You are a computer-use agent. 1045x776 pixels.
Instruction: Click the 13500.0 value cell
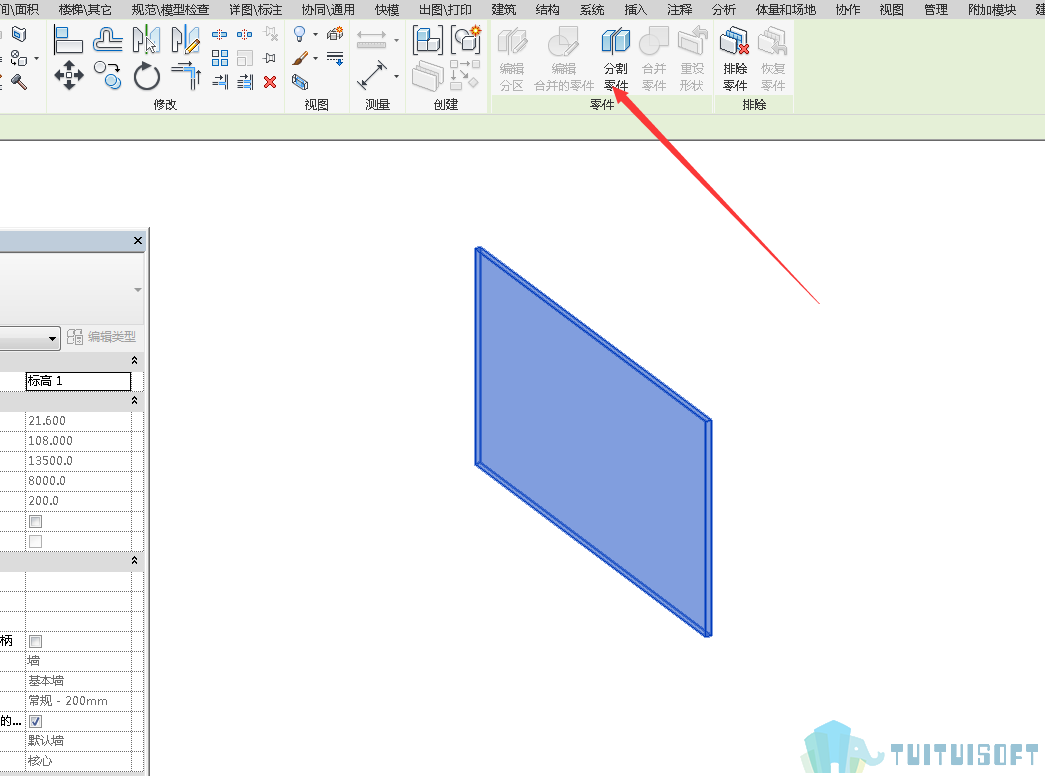pyautogui.click(x=78, y=461)
